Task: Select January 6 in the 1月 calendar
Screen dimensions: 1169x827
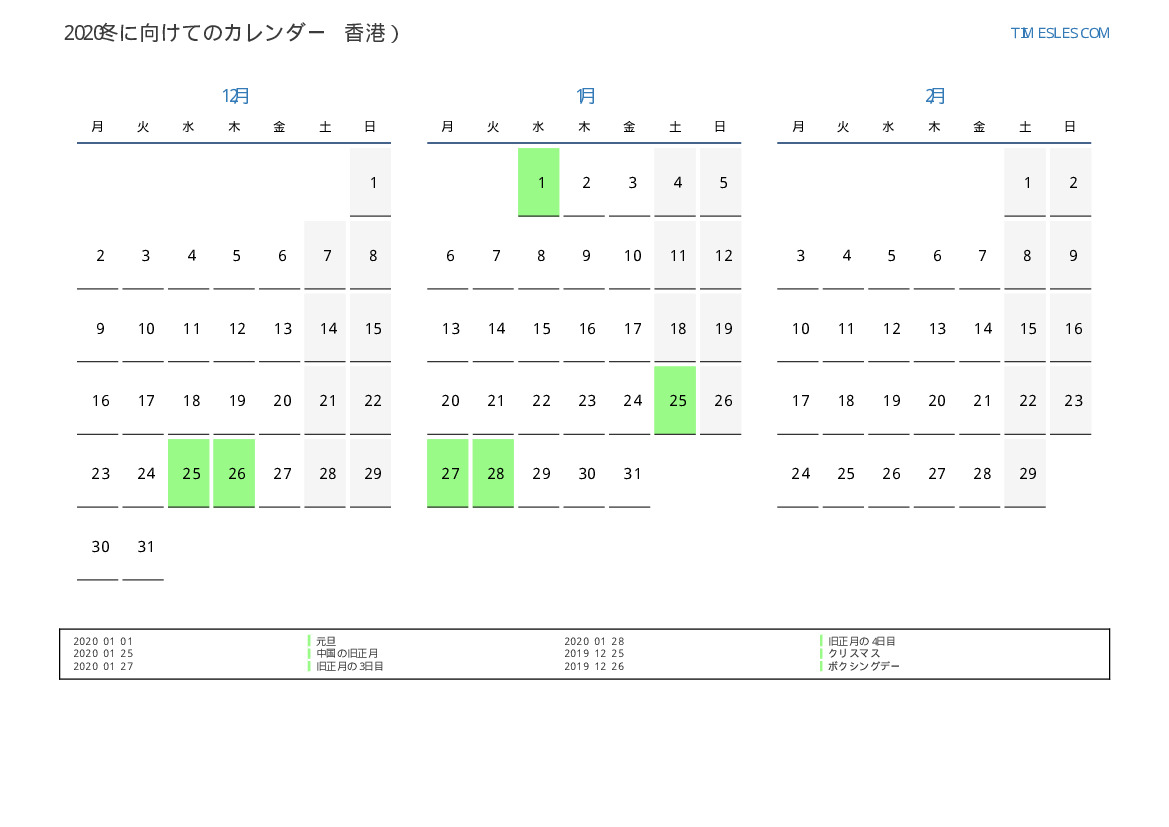Action: pyautogui.click(x=448, y=256)
